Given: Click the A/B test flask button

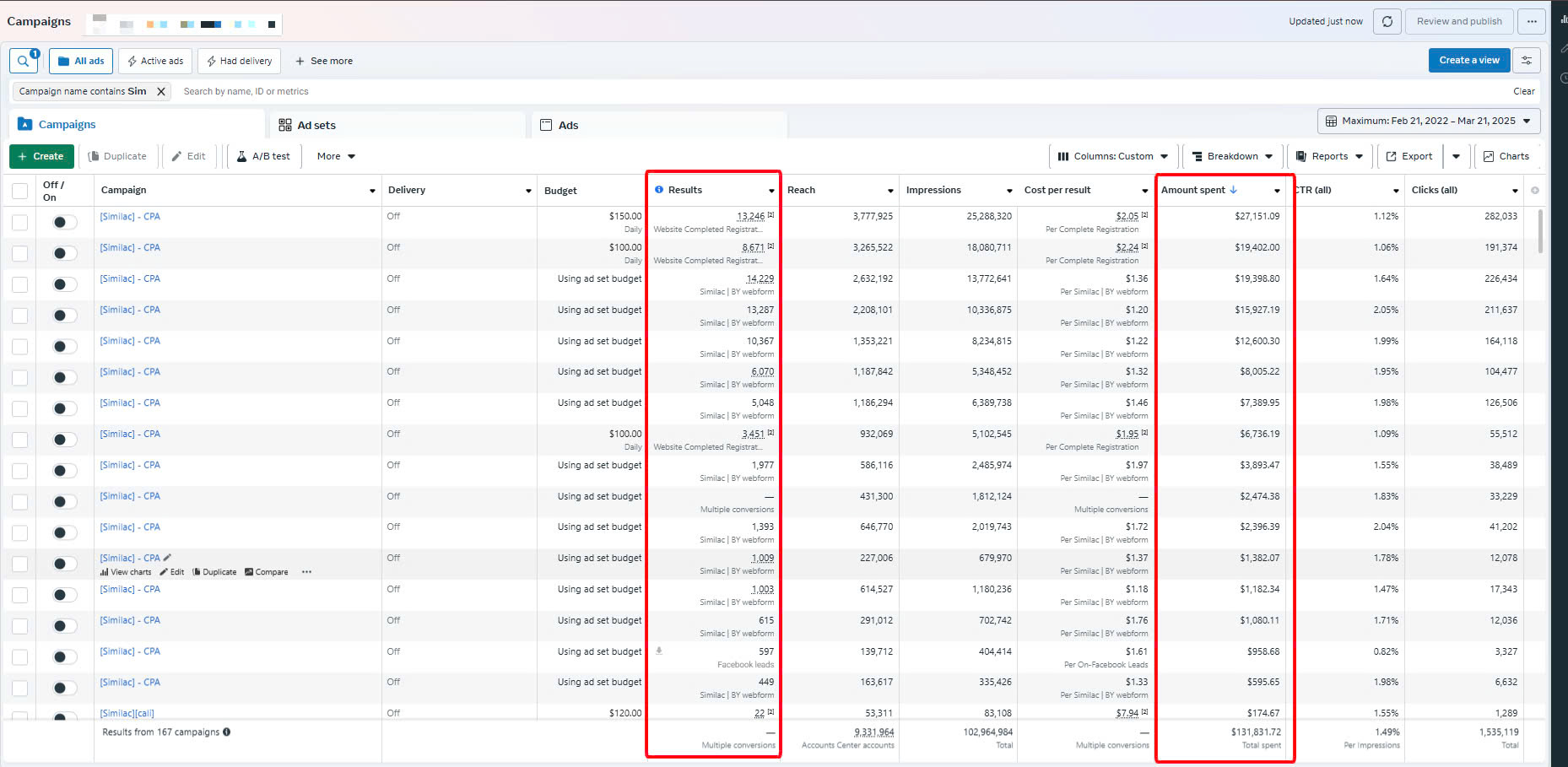Looking at the screenshot, I should pos(263,156).
